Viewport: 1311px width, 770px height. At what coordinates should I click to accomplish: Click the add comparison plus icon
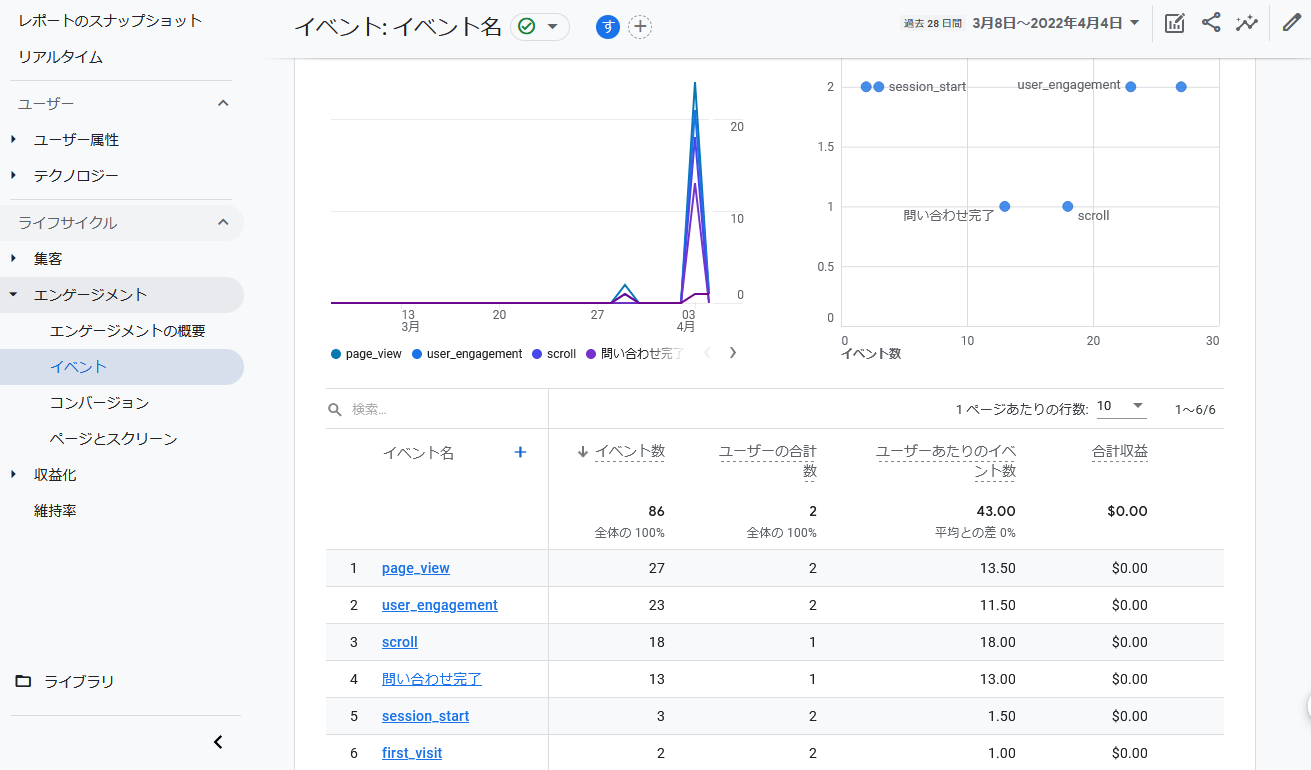(640, 27)
